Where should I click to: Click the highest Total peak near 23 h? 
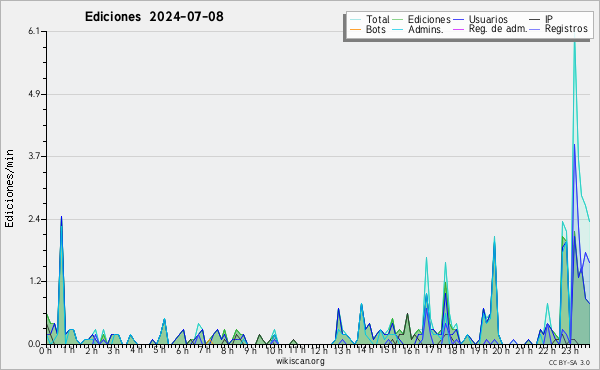[x=574, y=40]
